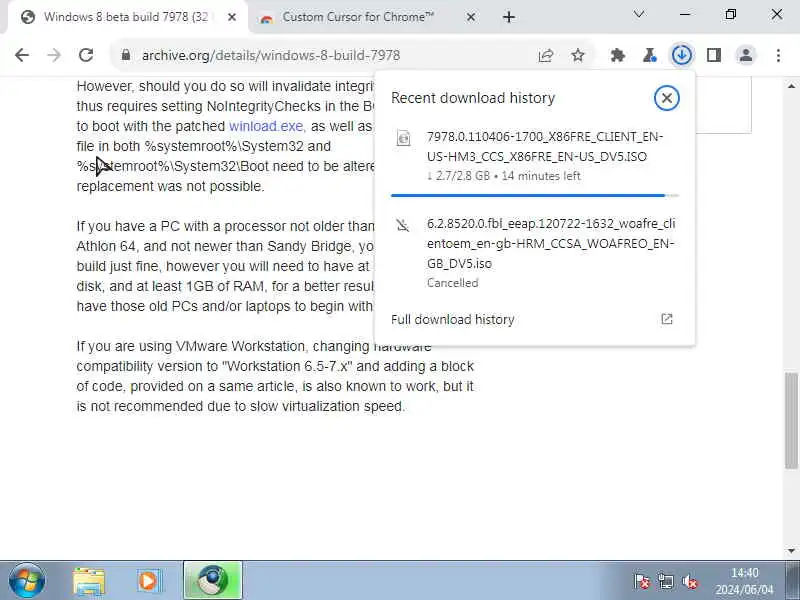Open the Windows Start orb
The height and width of the screenshot is (600, 800).
[27, 581]
